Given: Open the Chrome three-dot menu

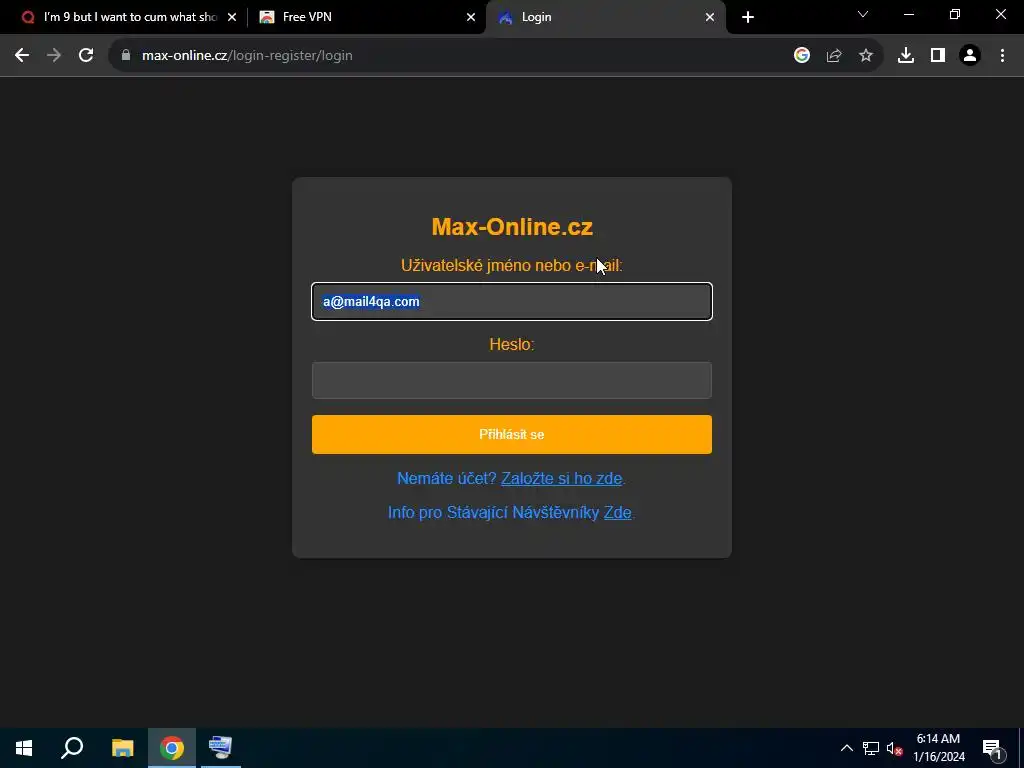Looking at the screenshot, I should pos(1002,56).
